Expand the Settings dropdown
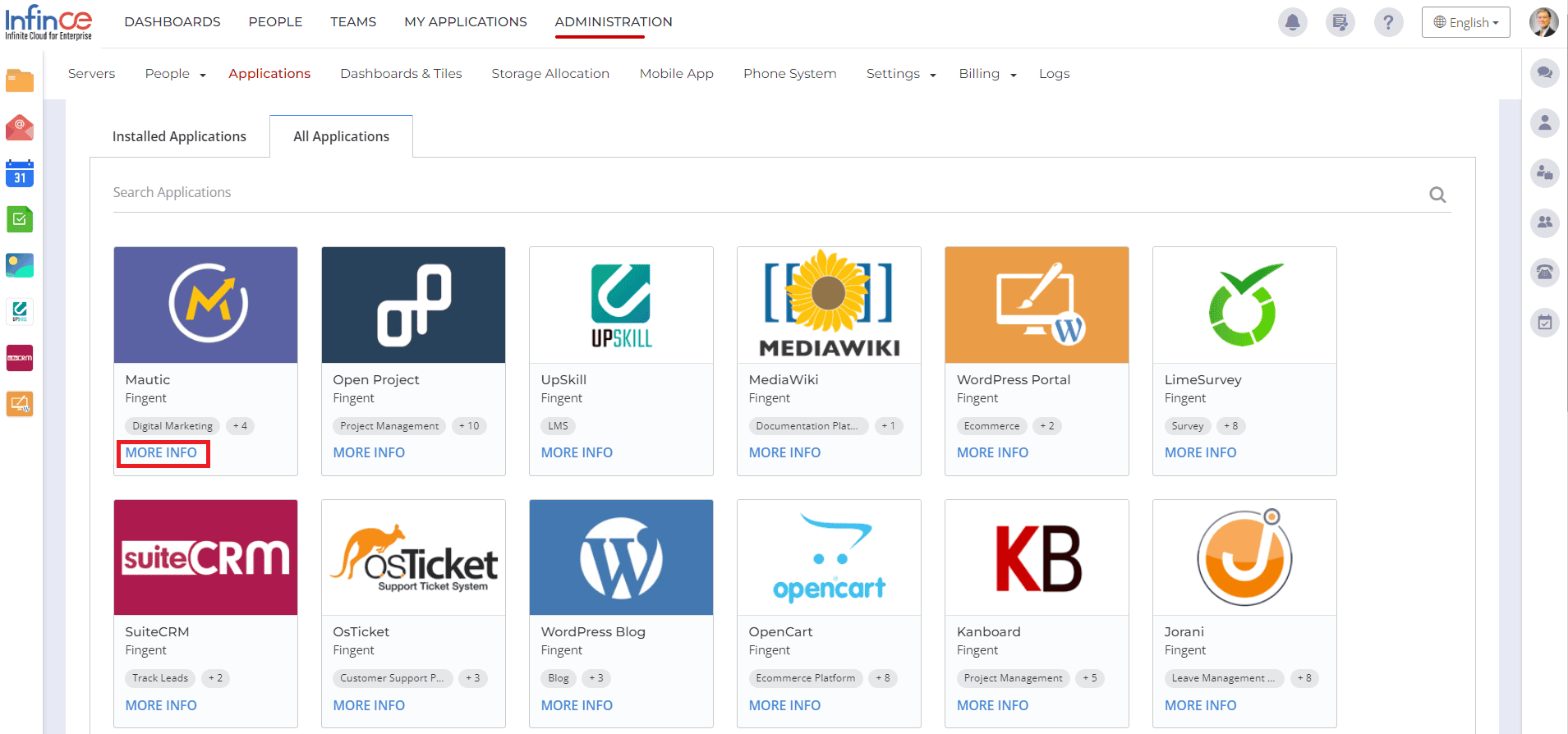Viewport: 1568px width, 734px height. tap(901, 74)
